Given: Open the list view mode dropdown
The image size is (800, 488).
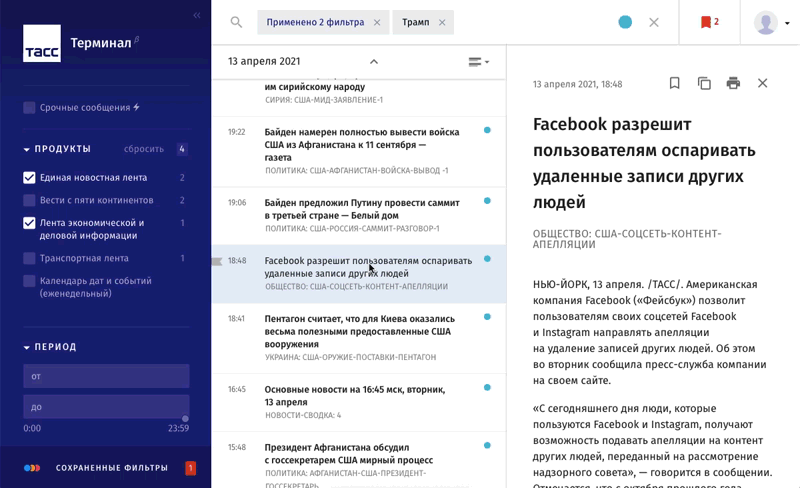Looking at the screenshot, I should 479,62.
